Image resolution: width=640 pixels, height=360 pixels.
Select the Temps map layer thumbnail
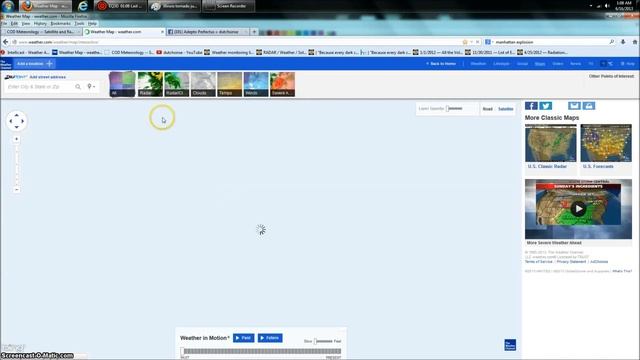(229, 84)
